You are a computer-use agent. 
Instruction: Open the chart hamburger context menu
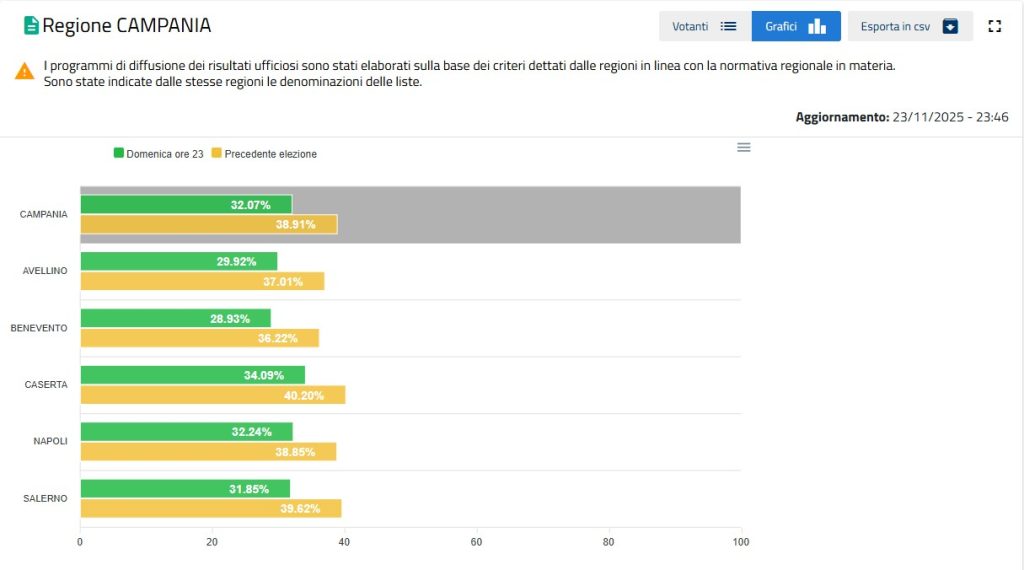coord(743,147)
